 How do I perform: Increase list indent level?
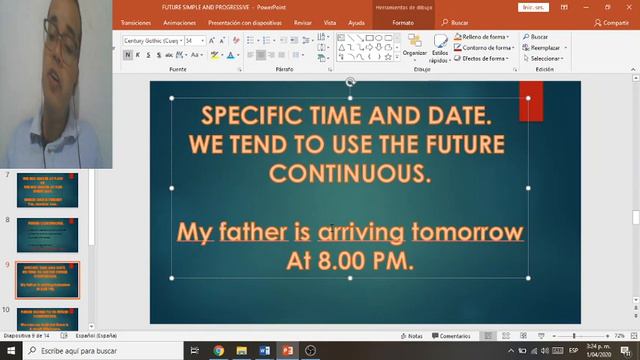294,40
